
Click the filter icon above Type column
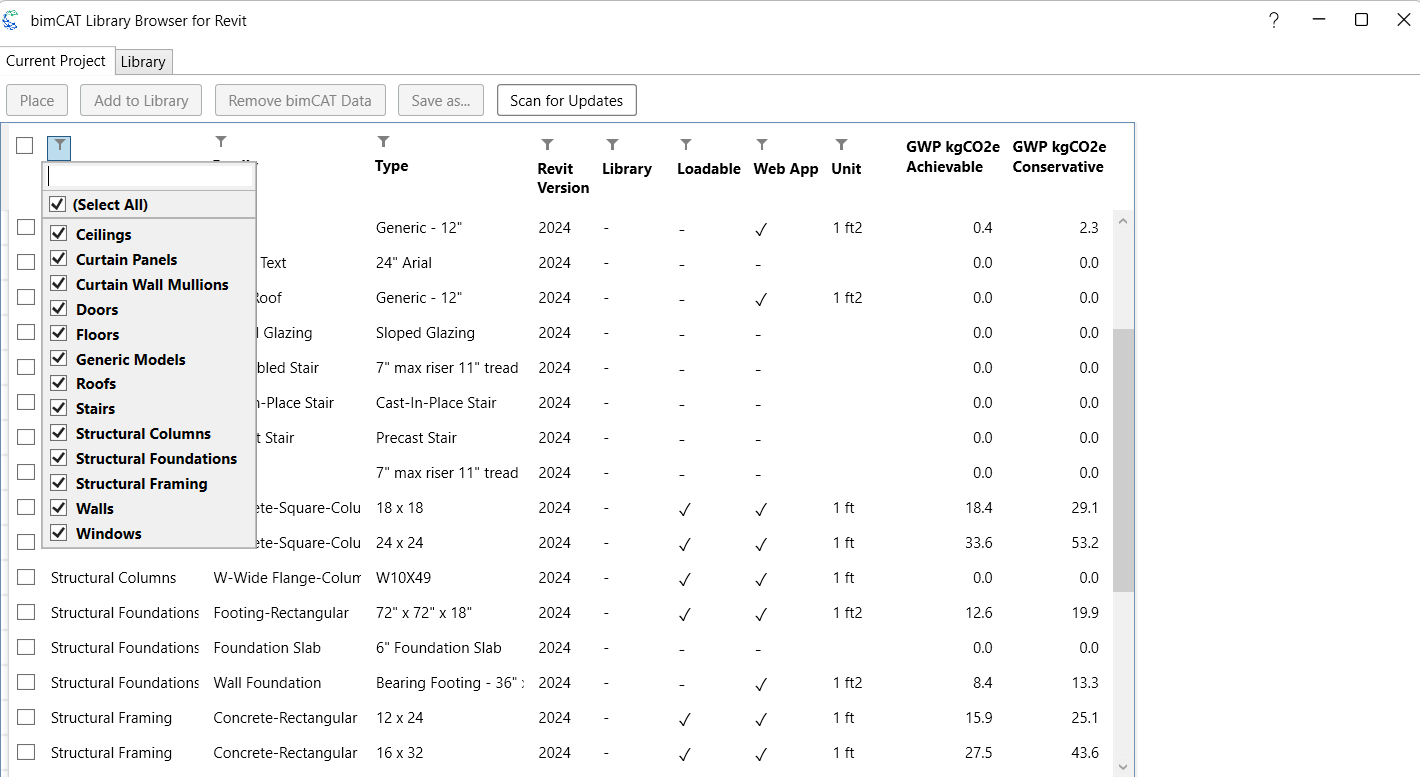pos(383,142)
